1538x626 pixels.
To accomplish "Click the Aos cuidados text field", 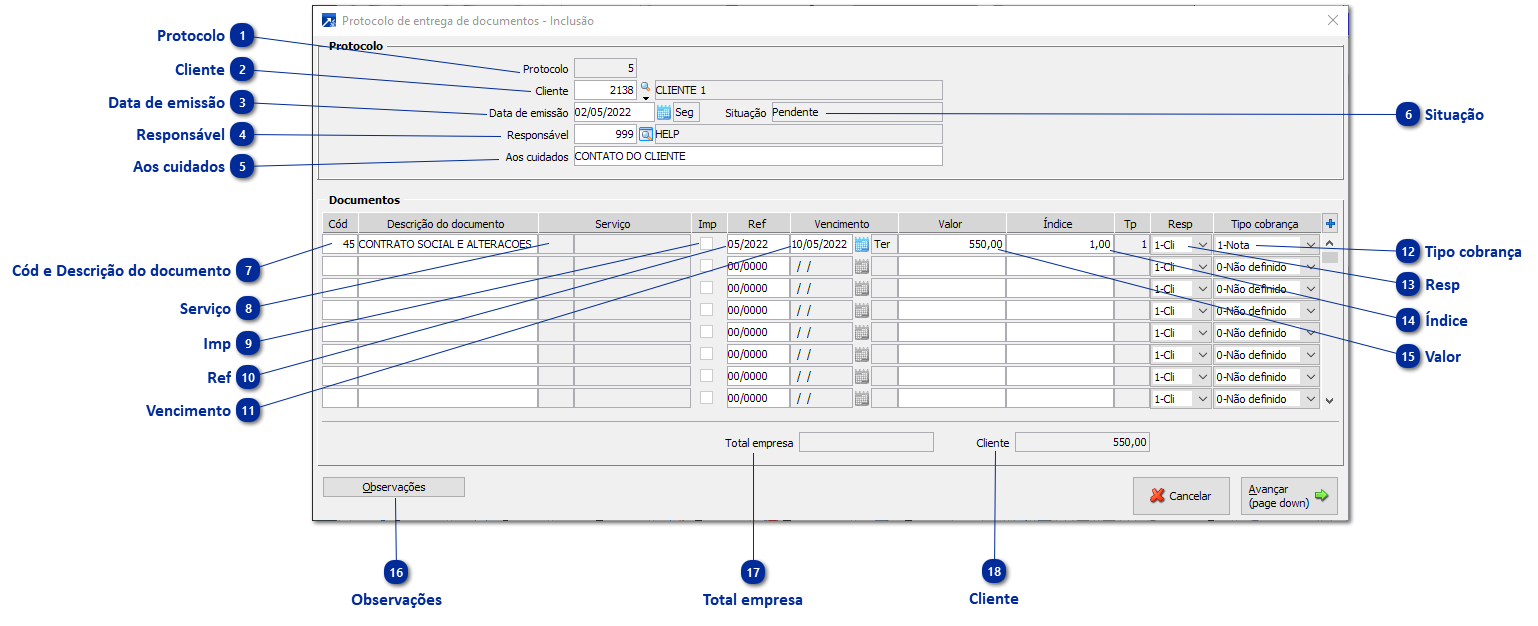I will click(757, 157).
